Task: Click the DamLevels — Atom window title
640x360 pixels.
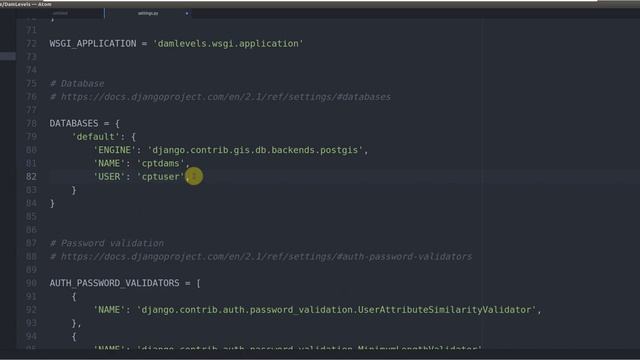Action: tap(26, 4)
